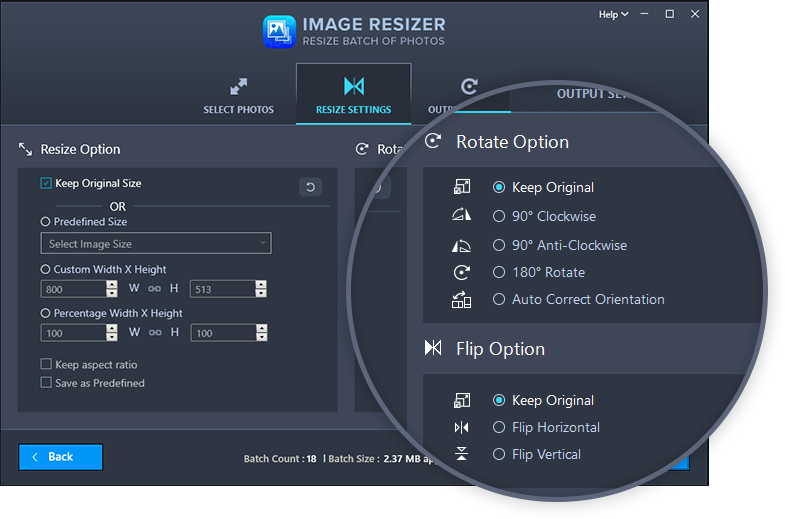Click the Flip Vertical icon
Screen dimensions: 785x519
tap(462, 454)
